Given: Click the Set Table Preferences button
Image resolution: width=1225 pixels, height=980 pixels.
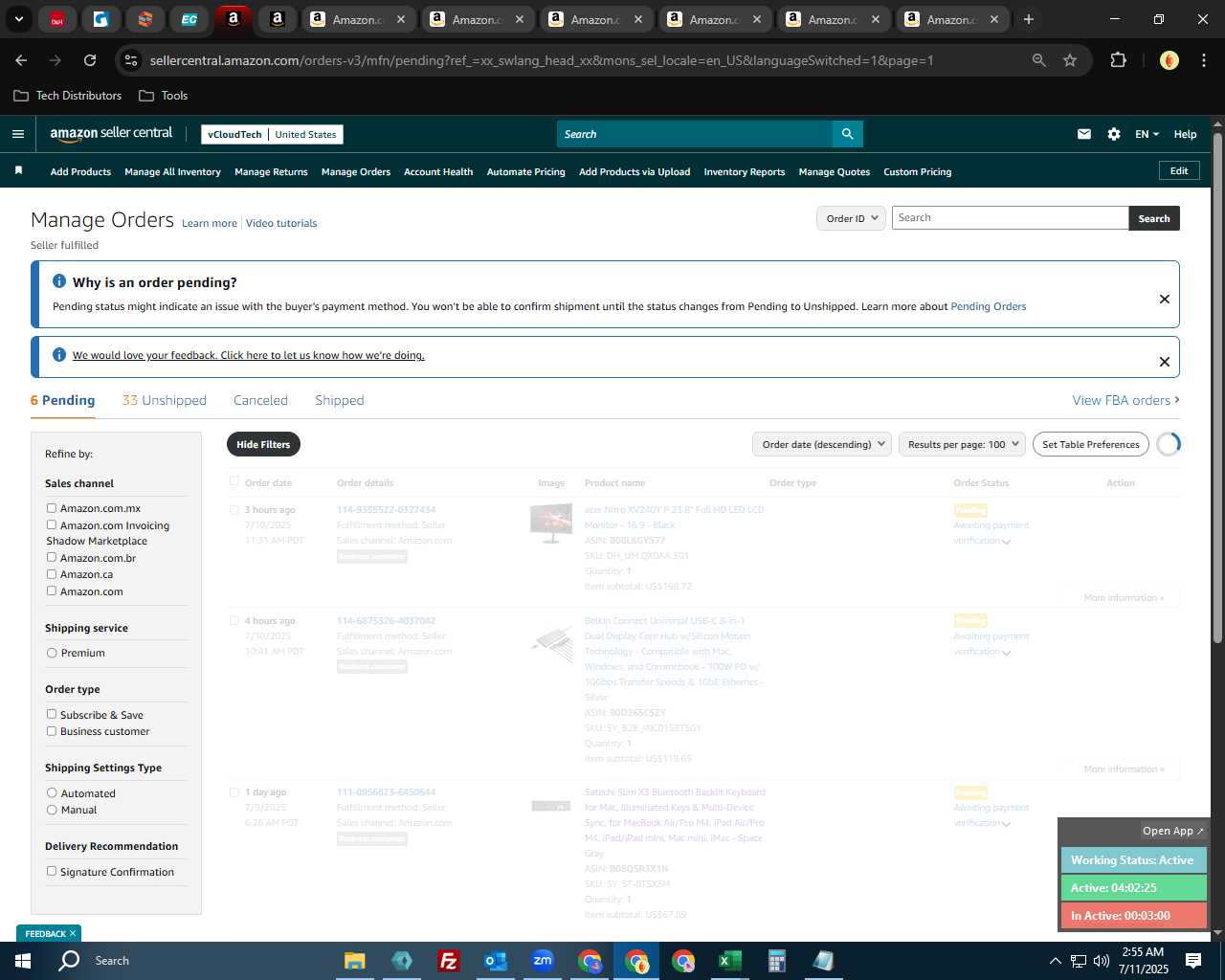Looking at the screenshot, I should pos(1091,444).
